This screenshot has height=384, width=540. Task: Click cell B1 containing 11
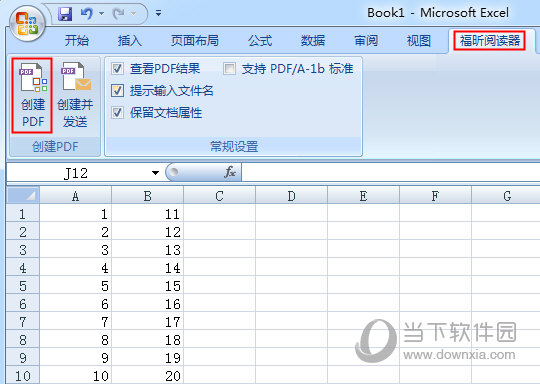147,214
